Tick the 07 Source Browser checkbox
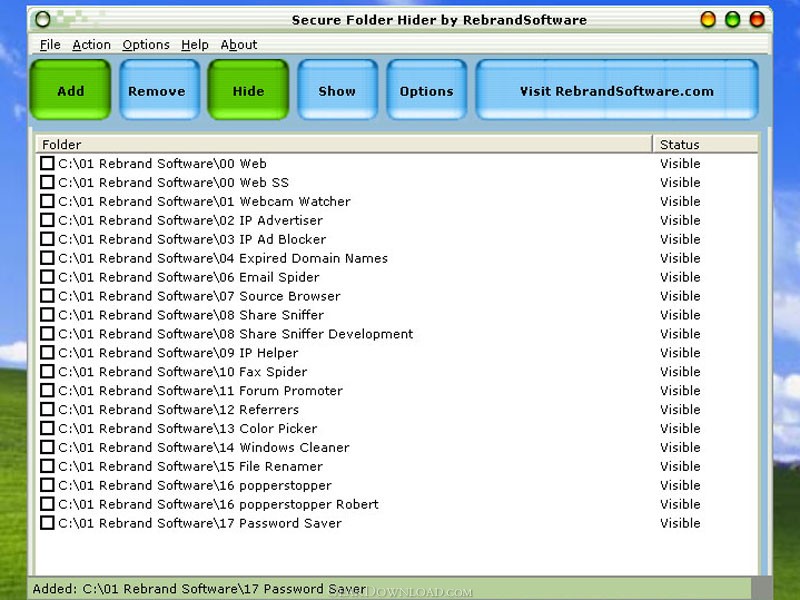Viewport: 800px width, 600px height. pos(47,295)
